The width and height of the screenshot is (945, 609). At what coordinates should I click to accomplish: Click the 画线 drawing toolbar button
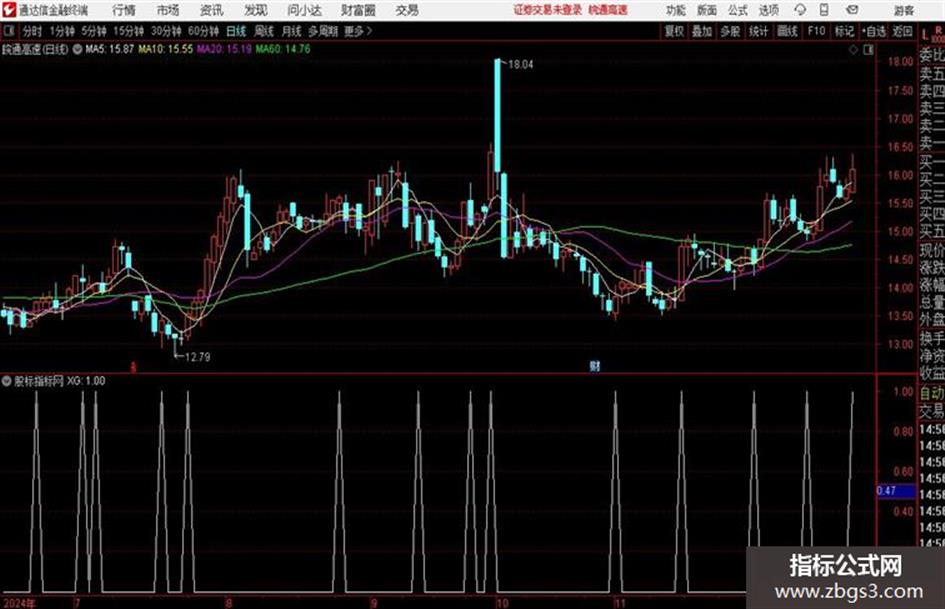pyautogui.click(x=787, y=31)
